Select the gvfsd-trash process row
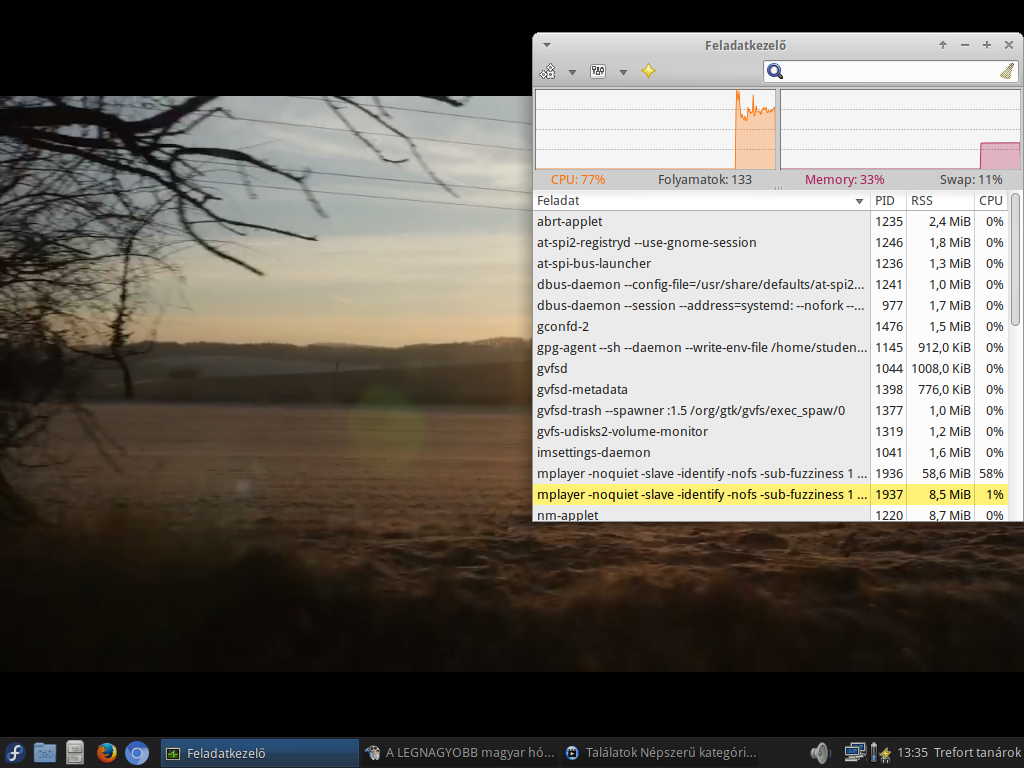Viewport: 1024px width, 768px height. [x=771, y=410]
